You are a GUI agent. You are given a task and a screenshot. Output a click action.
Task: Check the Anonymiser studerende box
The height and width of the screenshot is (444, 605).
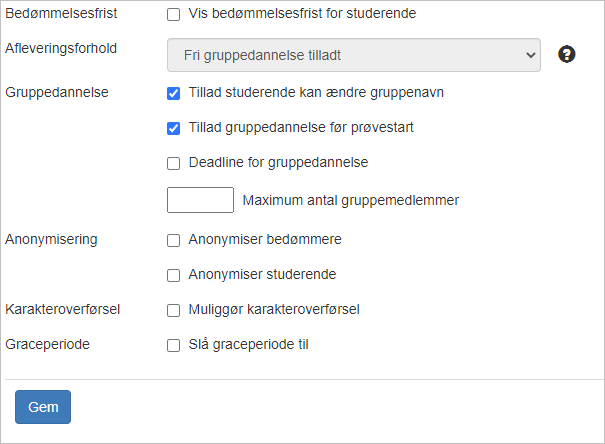173,275
